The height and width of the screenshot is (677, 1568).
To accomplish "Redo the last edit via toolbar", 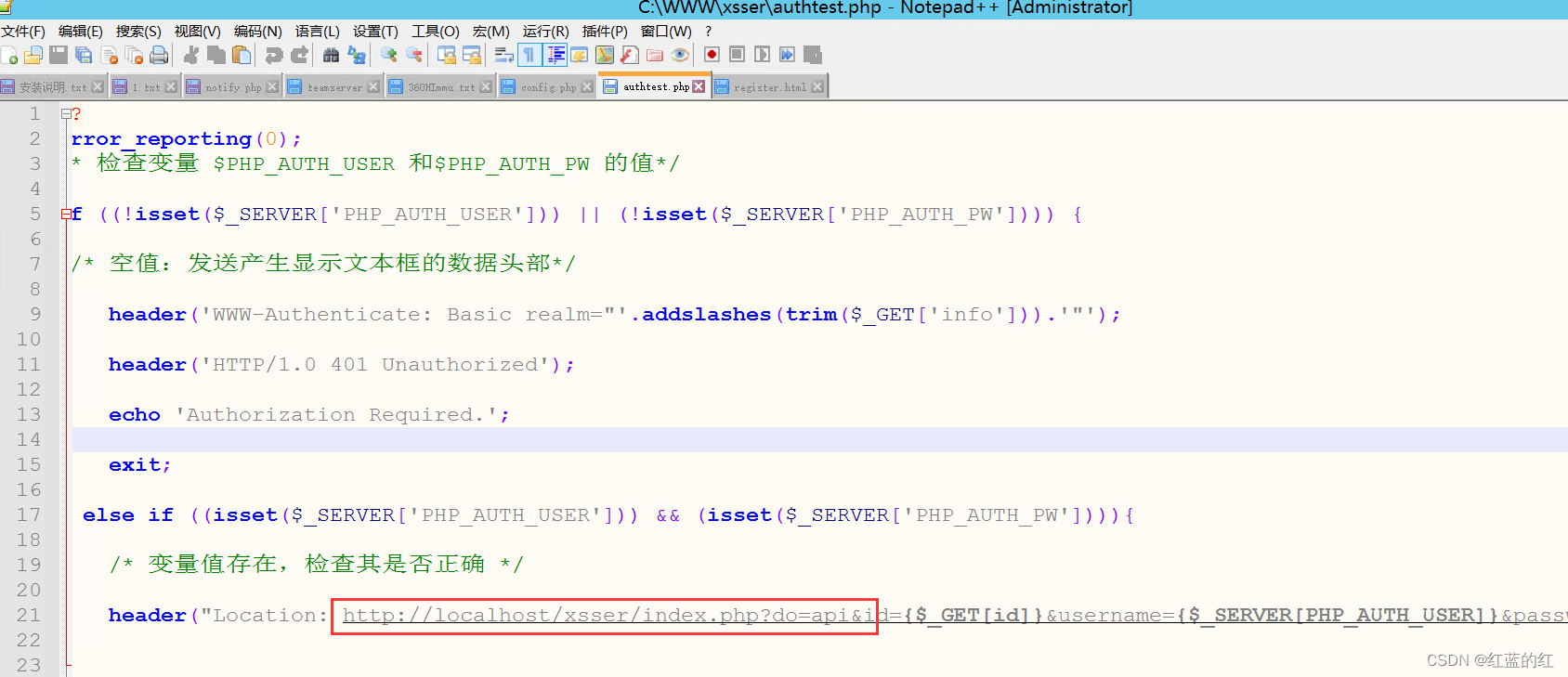I will (299, 56).
